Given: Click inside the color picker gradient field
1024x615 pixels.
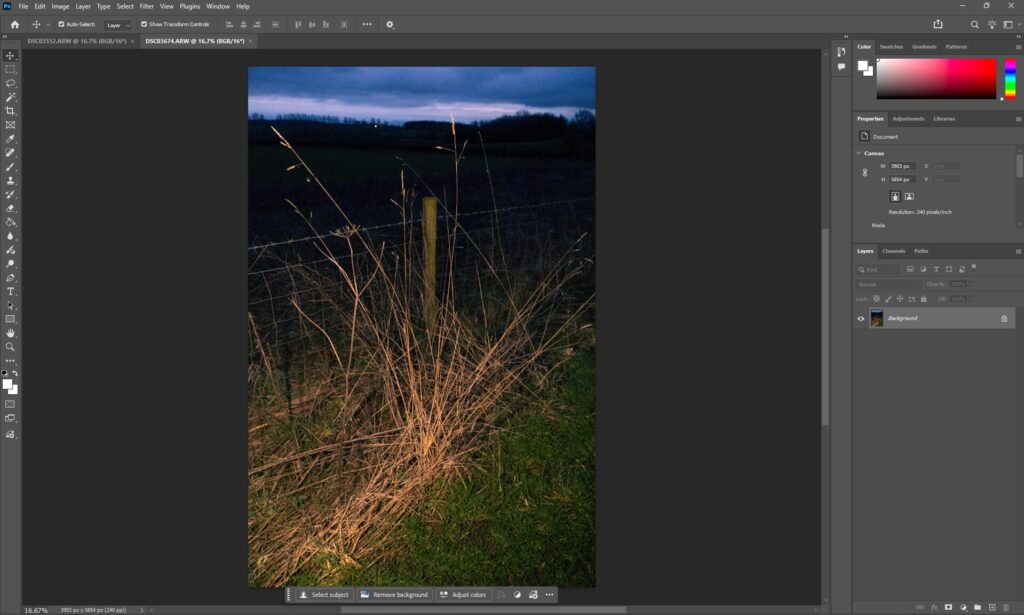Looking at the screenshot, I should tap(936, 78).
